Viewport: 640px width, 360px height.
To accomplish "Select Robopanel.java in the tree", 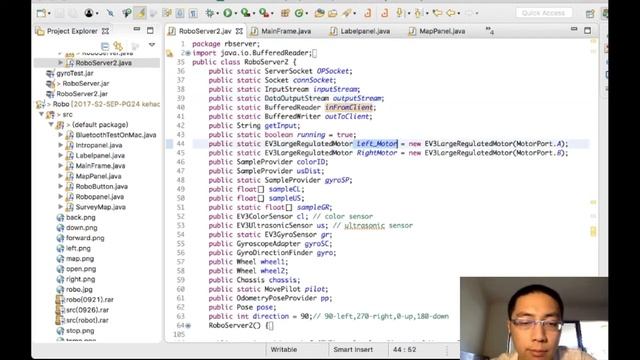I will click(100, 197).
